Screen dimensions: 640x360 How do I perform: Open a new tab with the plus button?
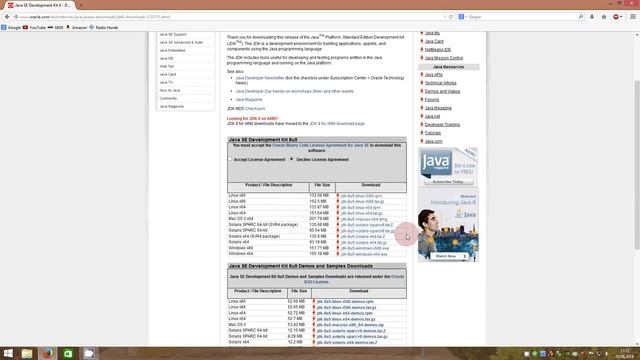[81, 5]
